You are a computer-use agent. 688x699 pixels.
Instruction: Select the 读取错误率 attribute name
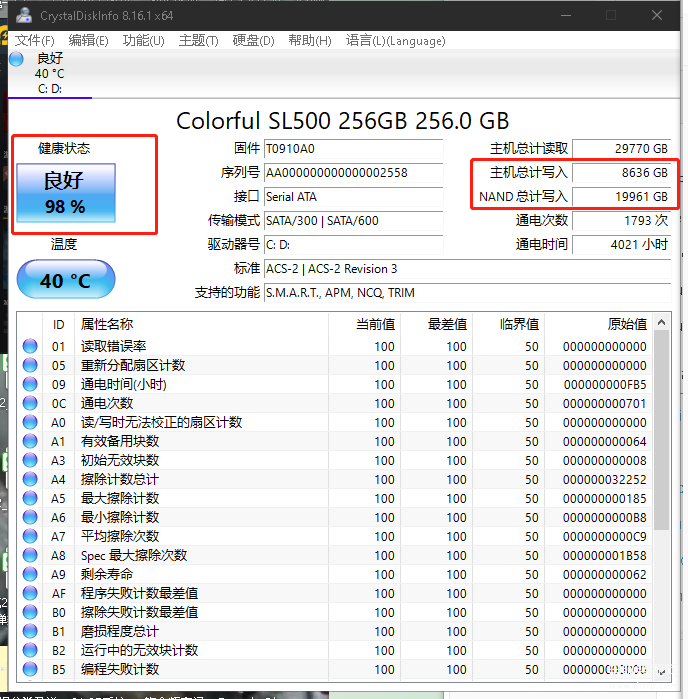[x=113, y=346]
